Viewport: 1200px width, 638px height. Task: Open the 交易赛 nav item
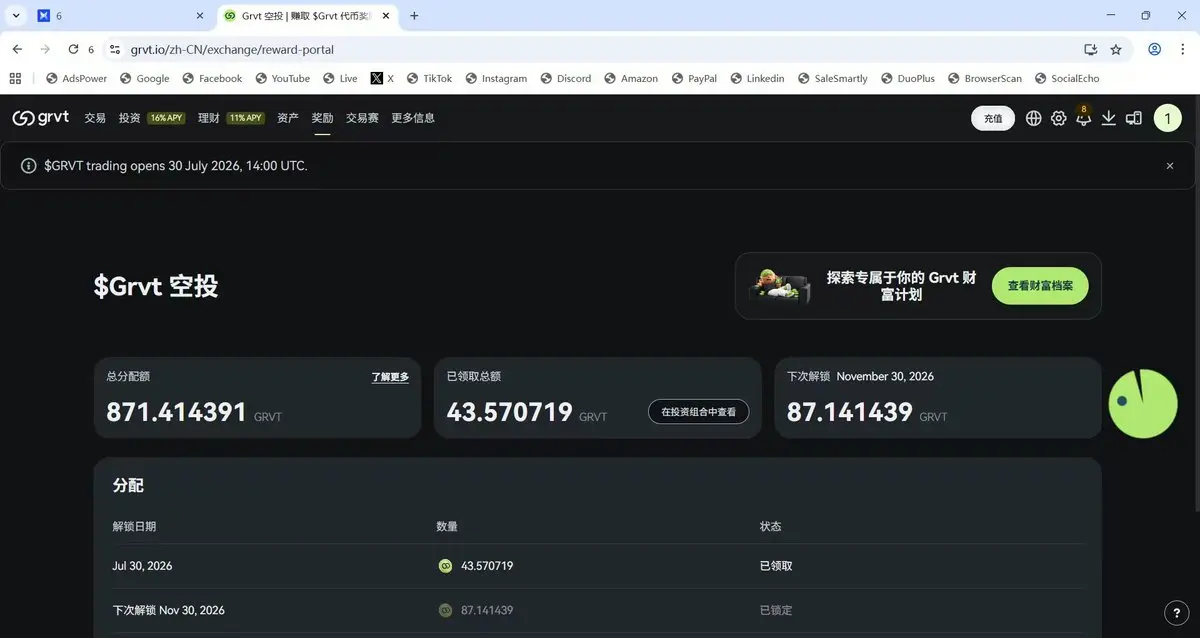pyautogui.click(x=363, y=118)
